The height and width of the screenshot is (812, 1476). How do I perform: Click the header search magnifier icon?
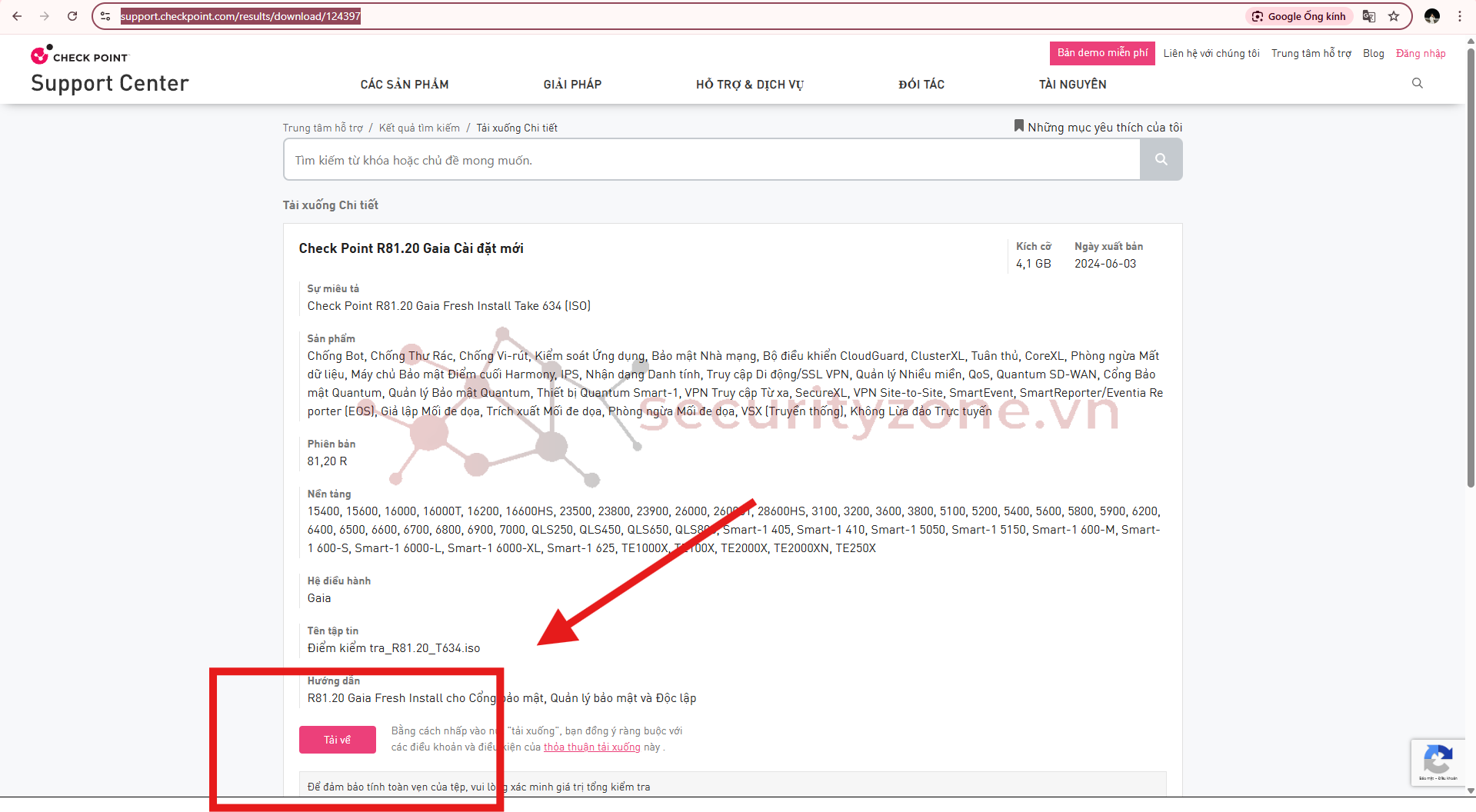pyautogui.click(x=1418, y=83)
